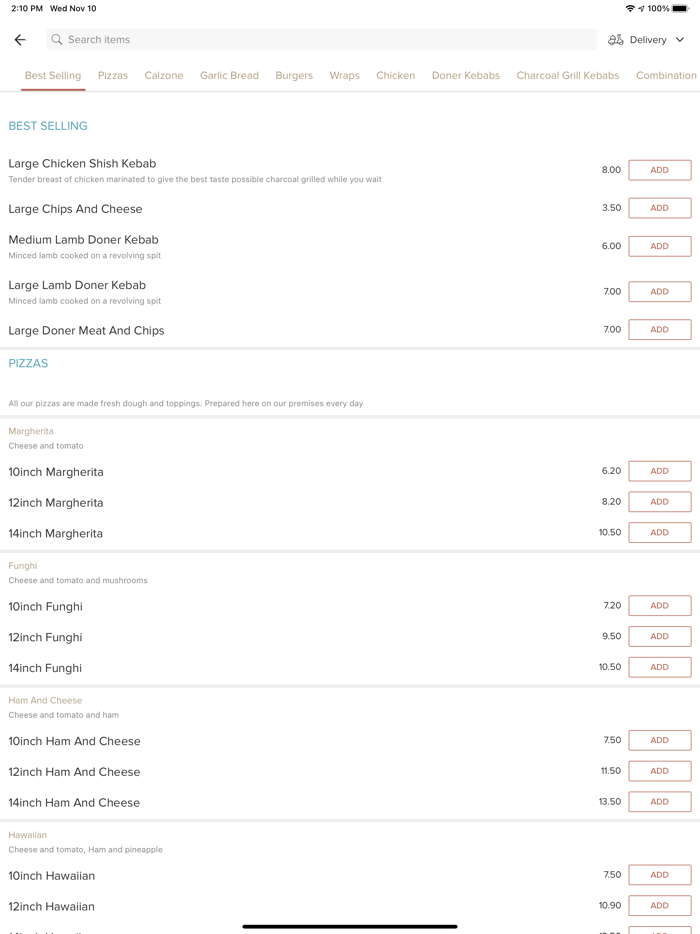The image size is (700, 934).
Task: Tap the battery icon in status bar
Action: click(680, 8)
